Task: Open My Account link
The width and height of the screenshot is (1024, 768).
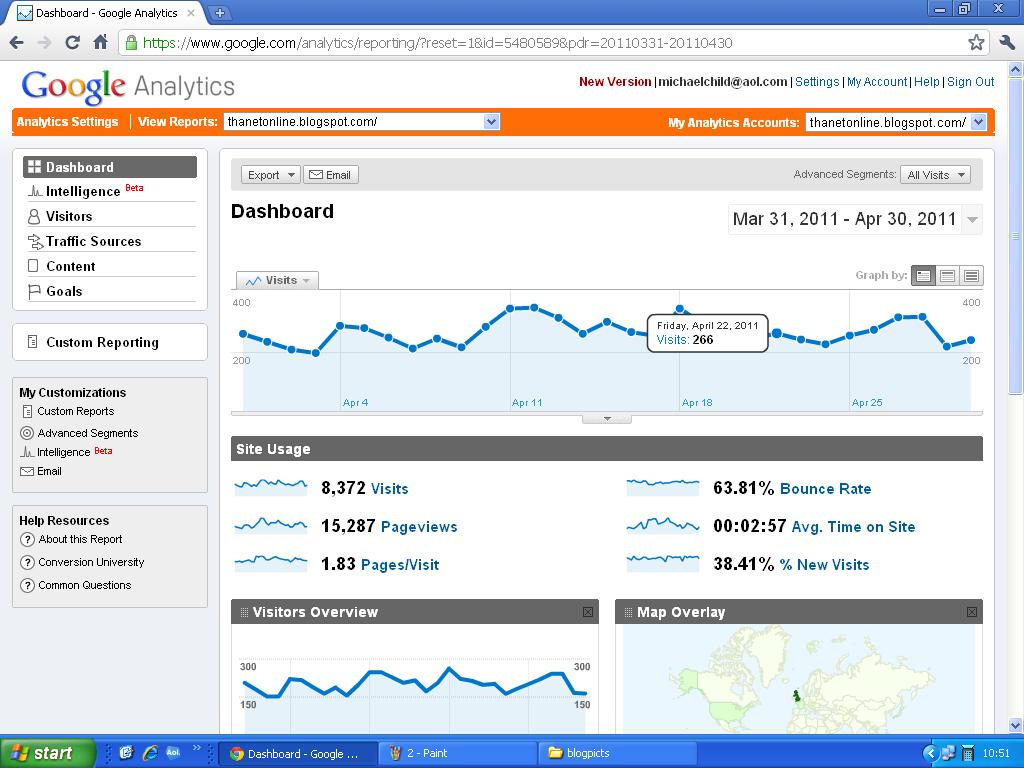Action: tap(876, 82)
